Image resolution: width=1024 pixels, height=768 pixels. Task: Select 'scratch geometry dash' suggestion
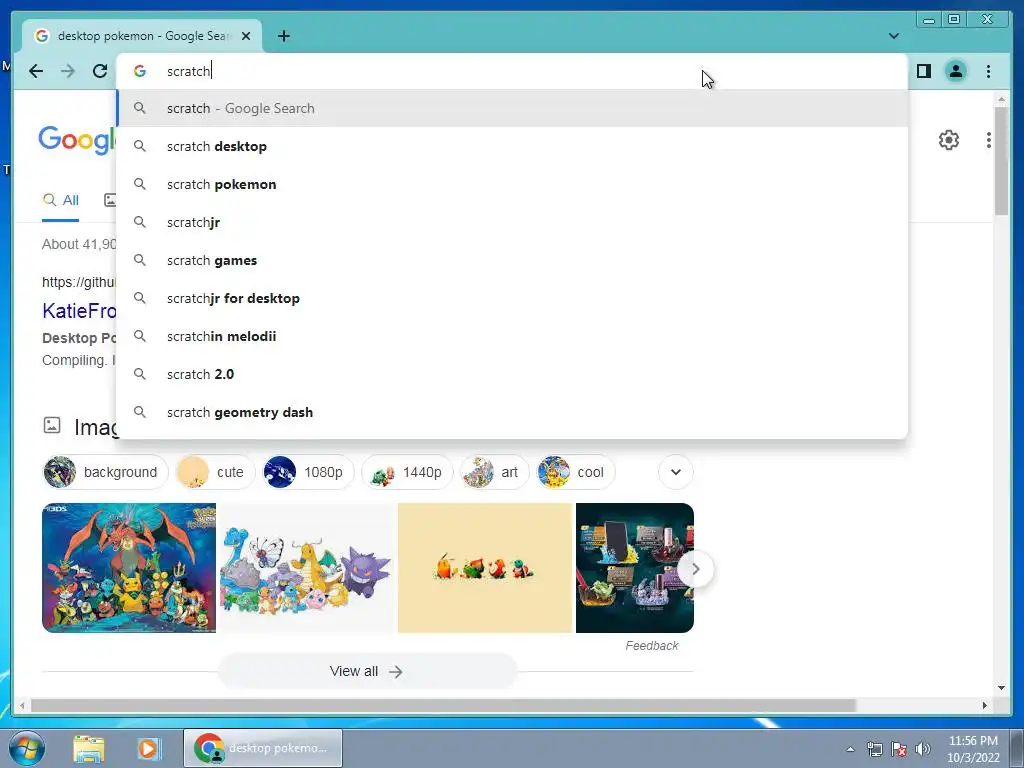(x=513, y=412)
